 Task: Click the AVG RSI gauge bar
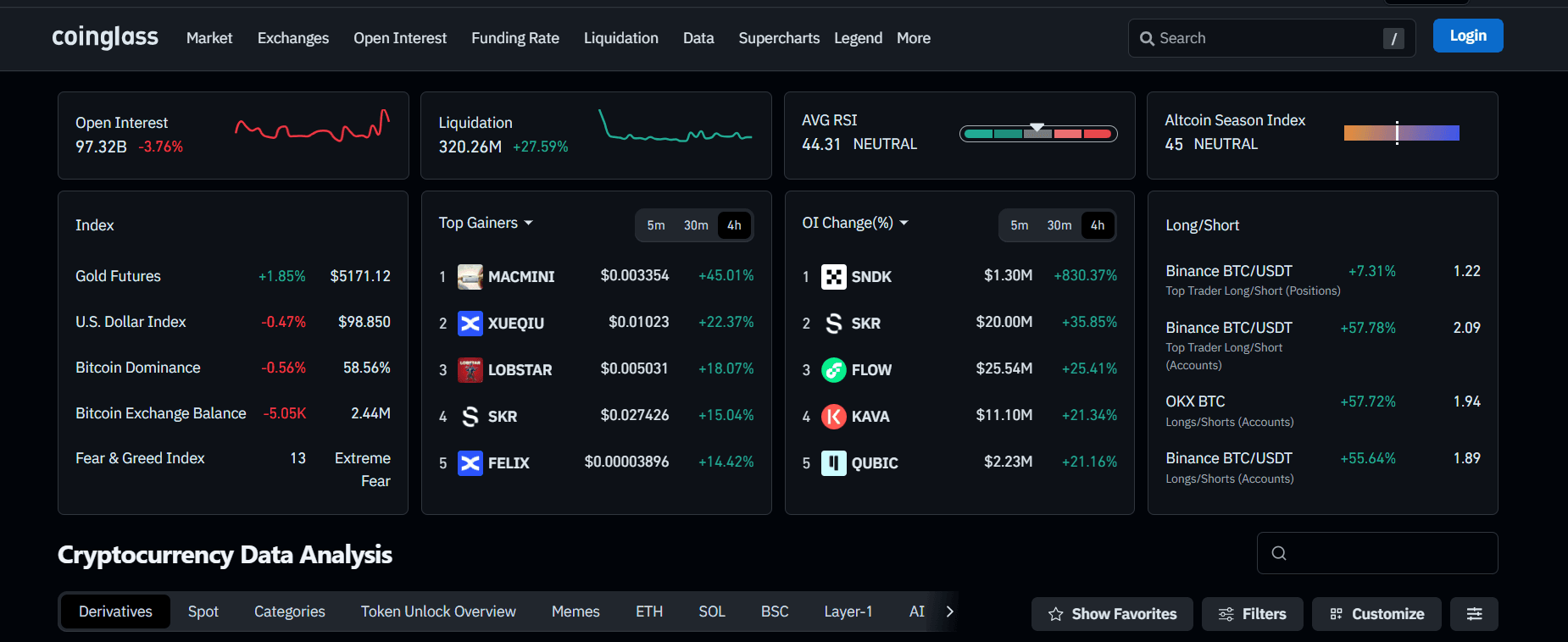pyautogui.click(x=1037, y=134)
